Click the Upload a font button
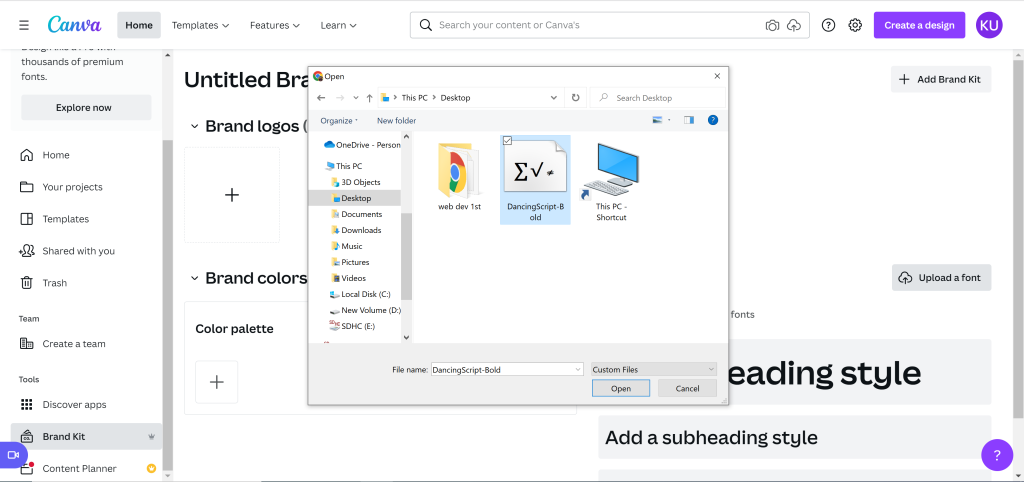 (x=941, y=278)
